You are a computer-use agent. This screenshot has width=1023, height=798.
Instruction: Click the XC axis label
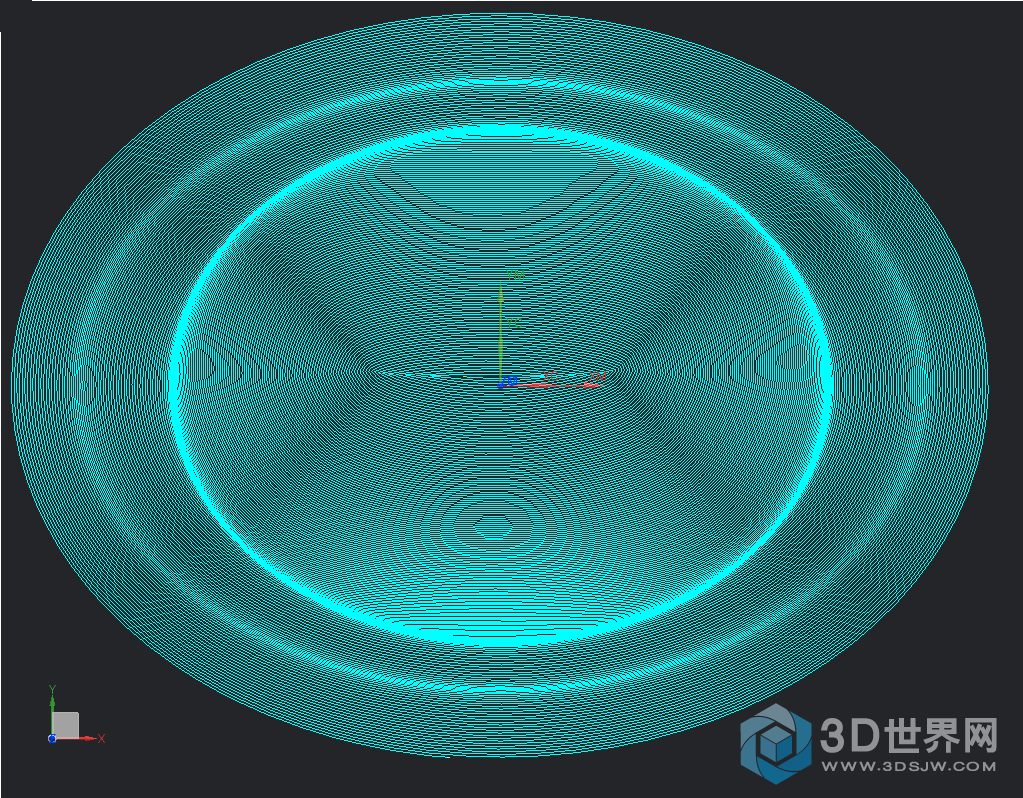coord(551,375)
